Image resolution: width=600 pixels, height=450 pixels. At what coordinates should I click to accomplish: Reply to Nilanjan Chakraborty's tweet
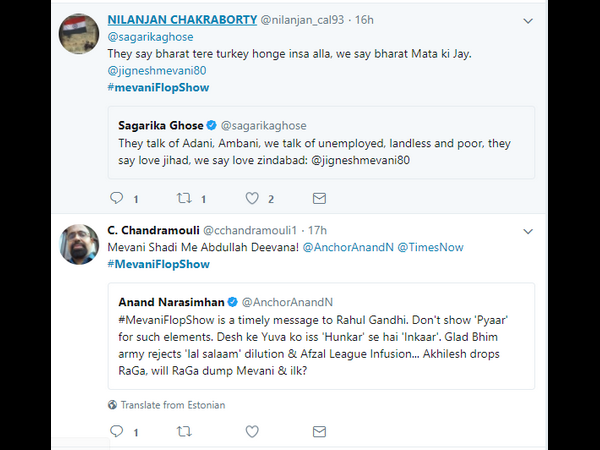click(x=116, y=199)
